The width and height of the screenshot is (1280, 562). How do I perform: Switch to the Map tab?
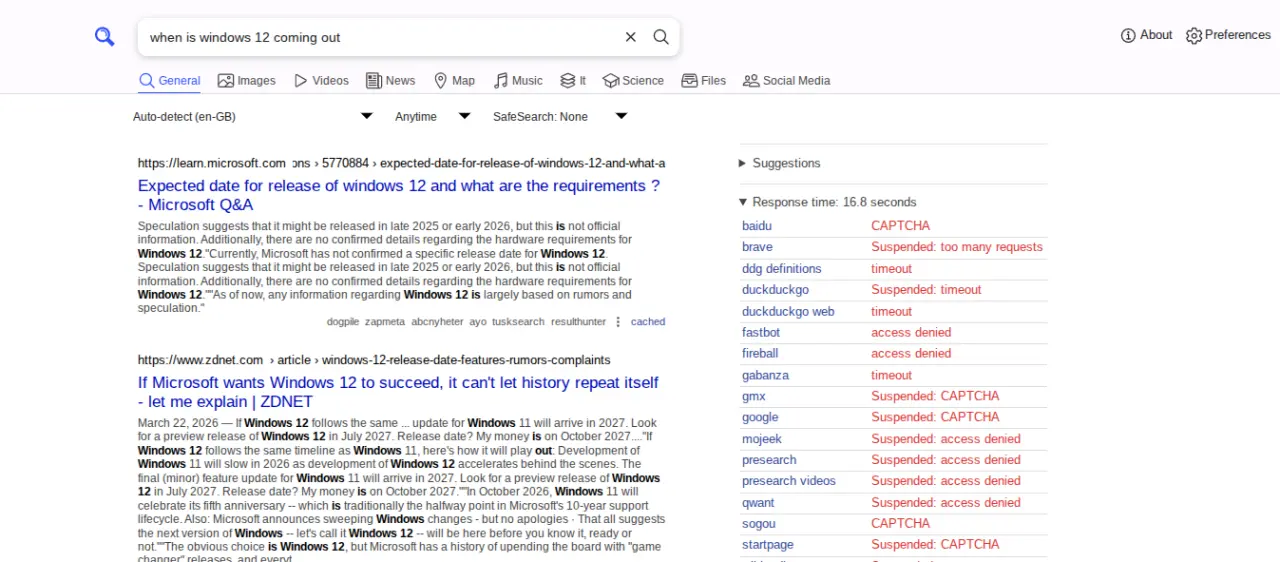coord(454,81)
